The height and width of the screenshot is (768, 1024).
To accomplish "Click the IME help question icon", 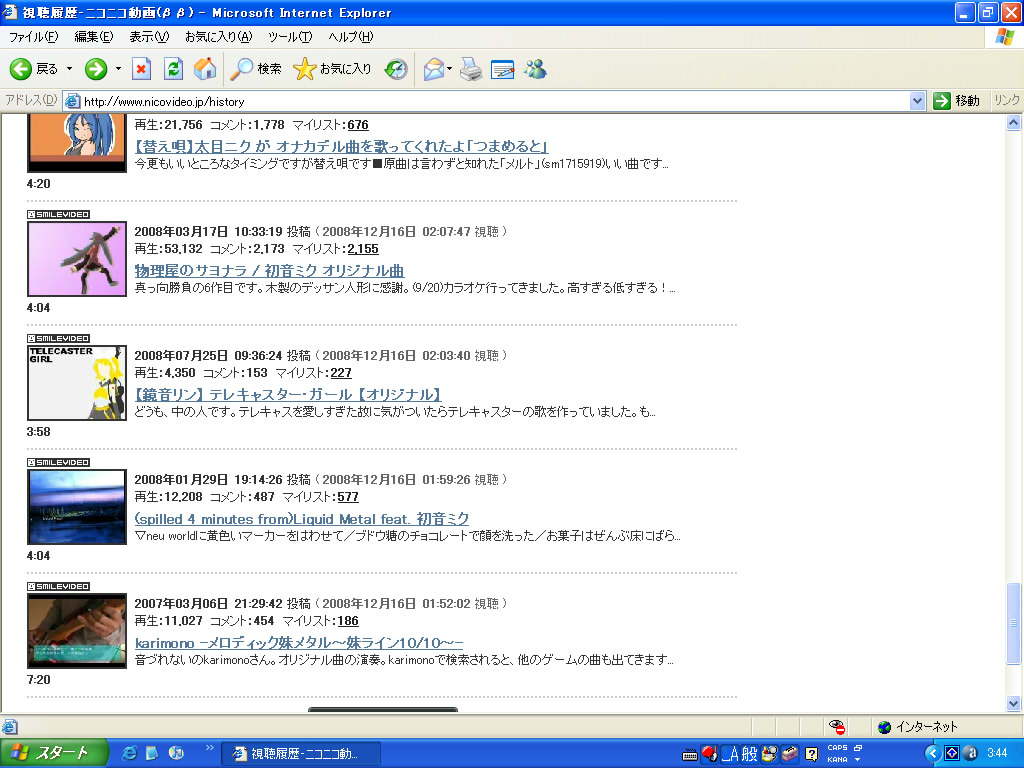I will tap(811, 755).
